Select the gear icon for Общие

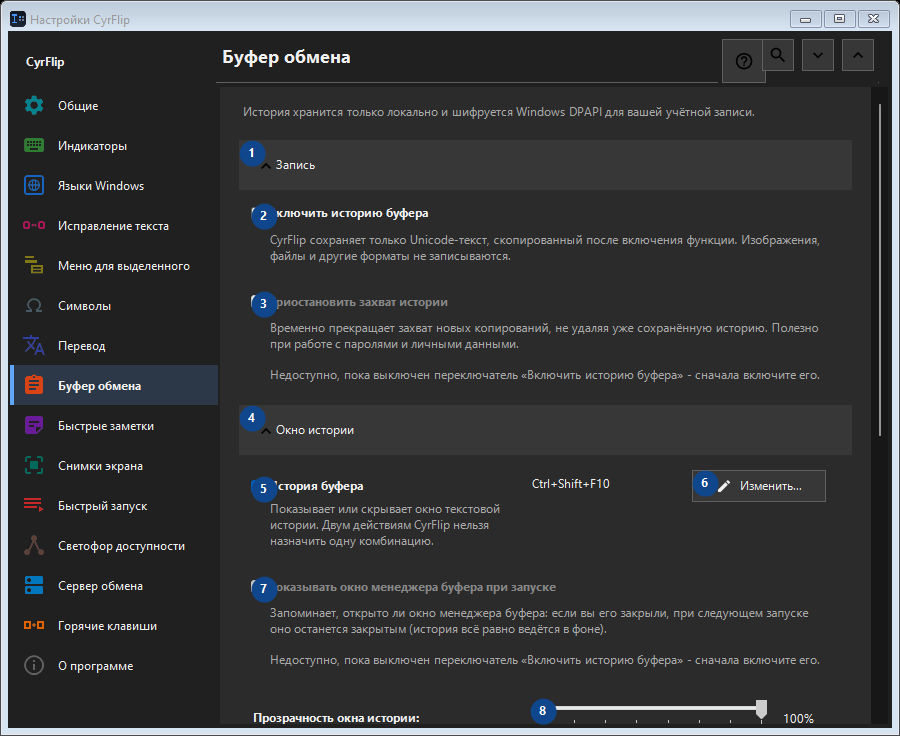[34, 106]
